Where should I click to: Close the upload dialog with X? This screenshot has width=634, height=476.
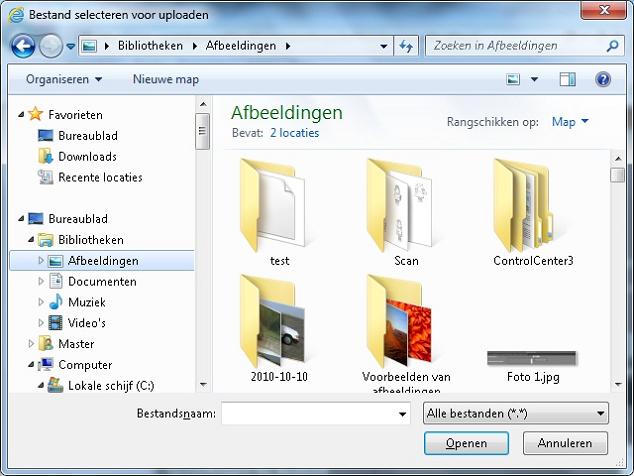[x=604, y=10]
